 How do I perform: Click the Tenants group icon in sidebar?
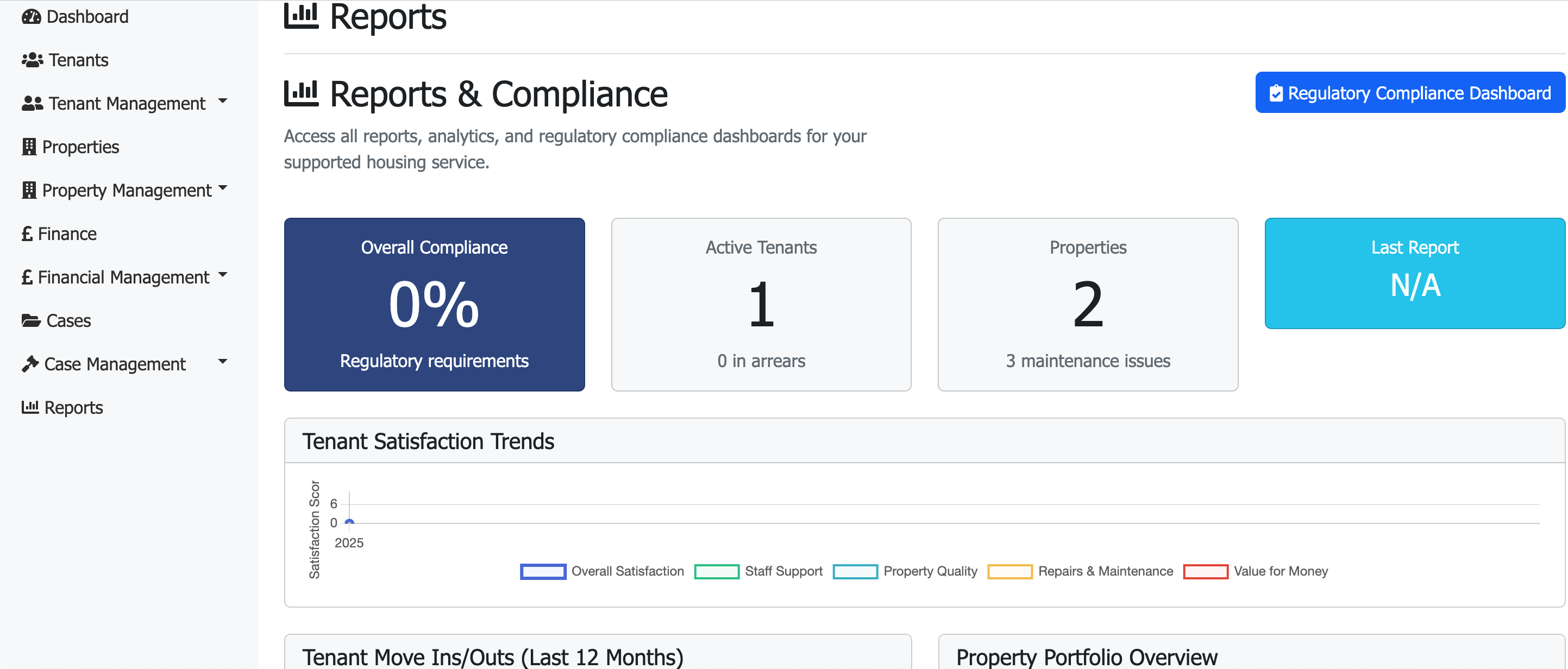pos(32,60)
